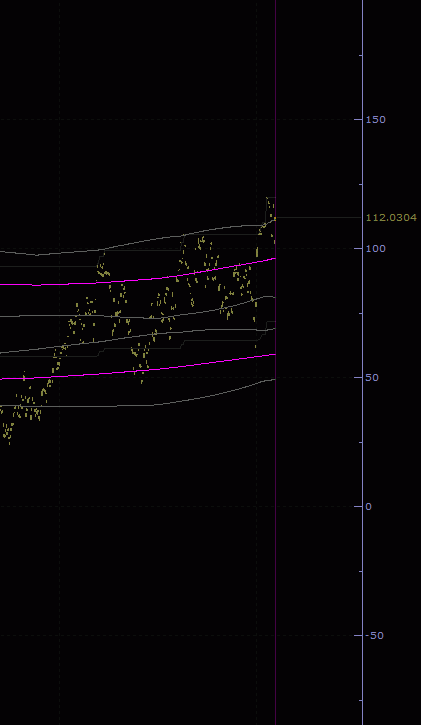Screen dimensions: 421x725
Task: Select the horizontal last-price line at 112.0304
Action: coord(318,217)
